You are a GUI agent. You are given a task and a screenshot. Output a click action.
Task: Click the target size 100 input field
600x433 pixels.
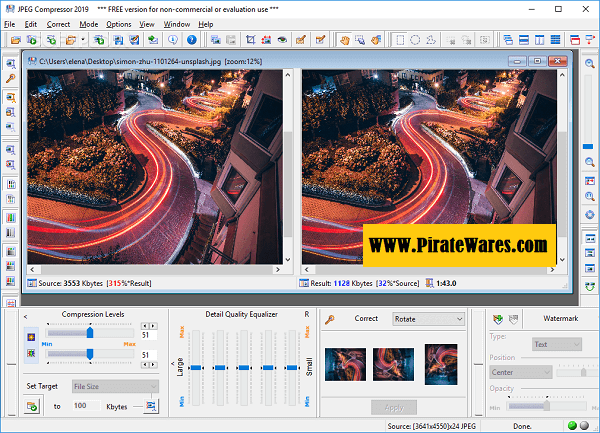point(86,406)
